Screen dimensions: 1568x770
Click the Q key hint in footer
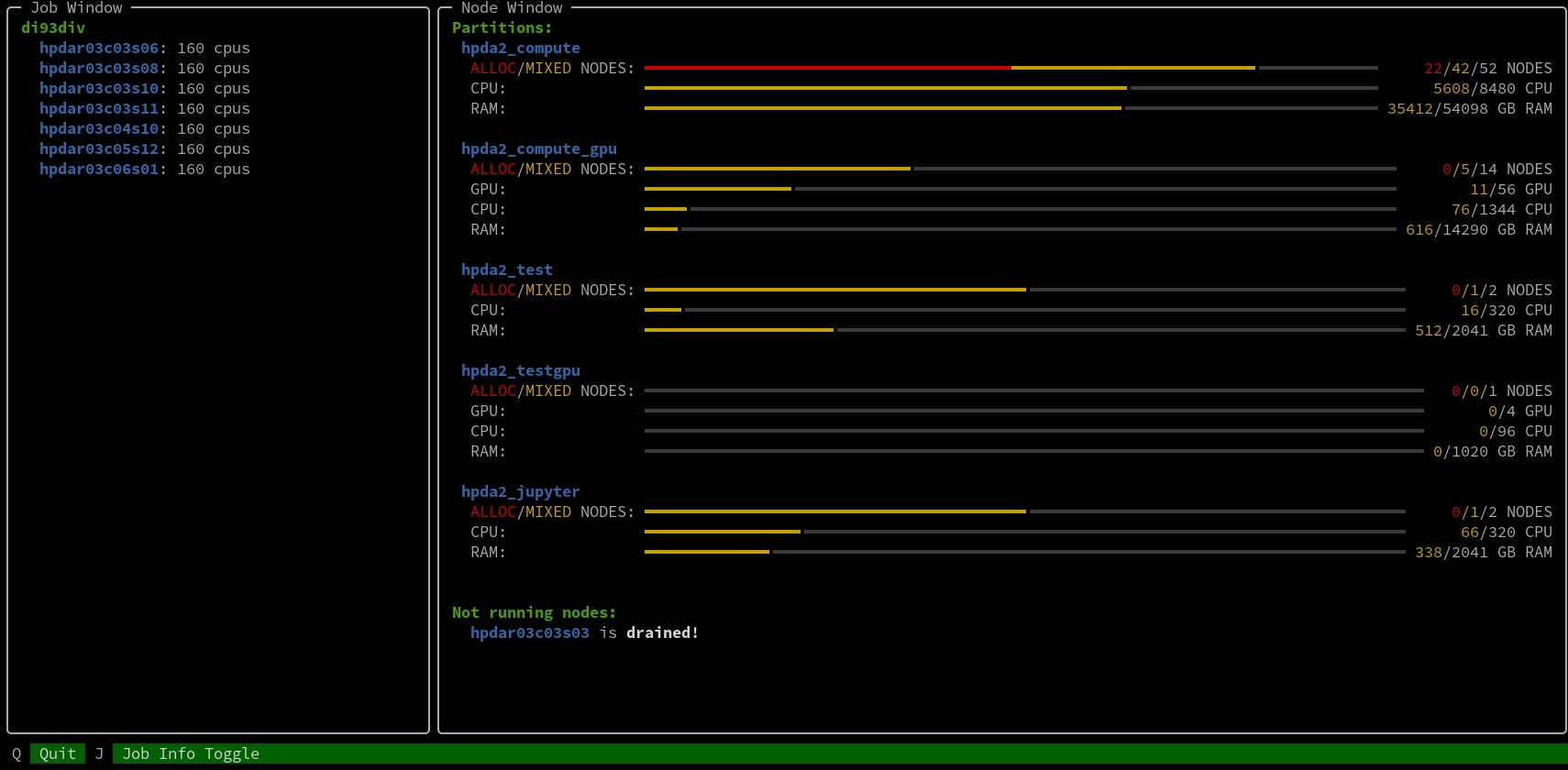(17, 753)
